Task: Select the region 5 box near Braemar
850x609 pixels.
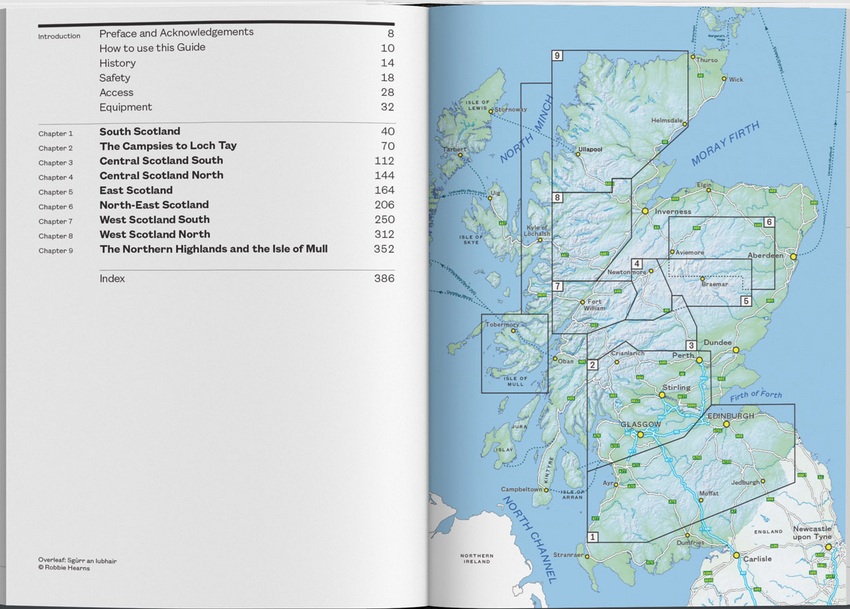Action: (745, 300)
